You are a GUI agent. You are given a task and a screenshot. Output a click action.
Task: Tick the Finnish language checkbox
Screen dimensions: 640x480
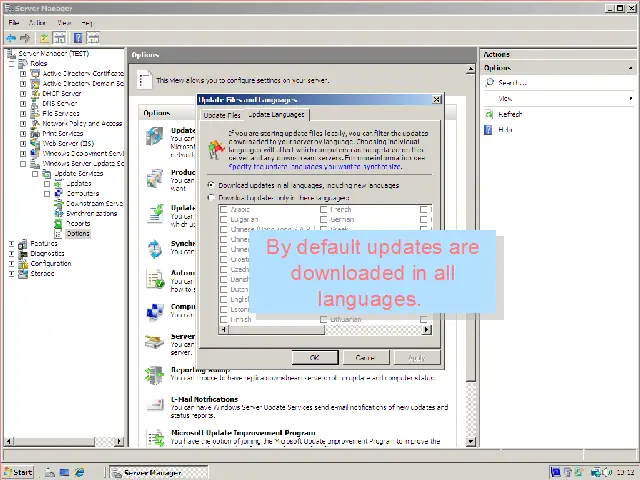click(x=223, y=319)
